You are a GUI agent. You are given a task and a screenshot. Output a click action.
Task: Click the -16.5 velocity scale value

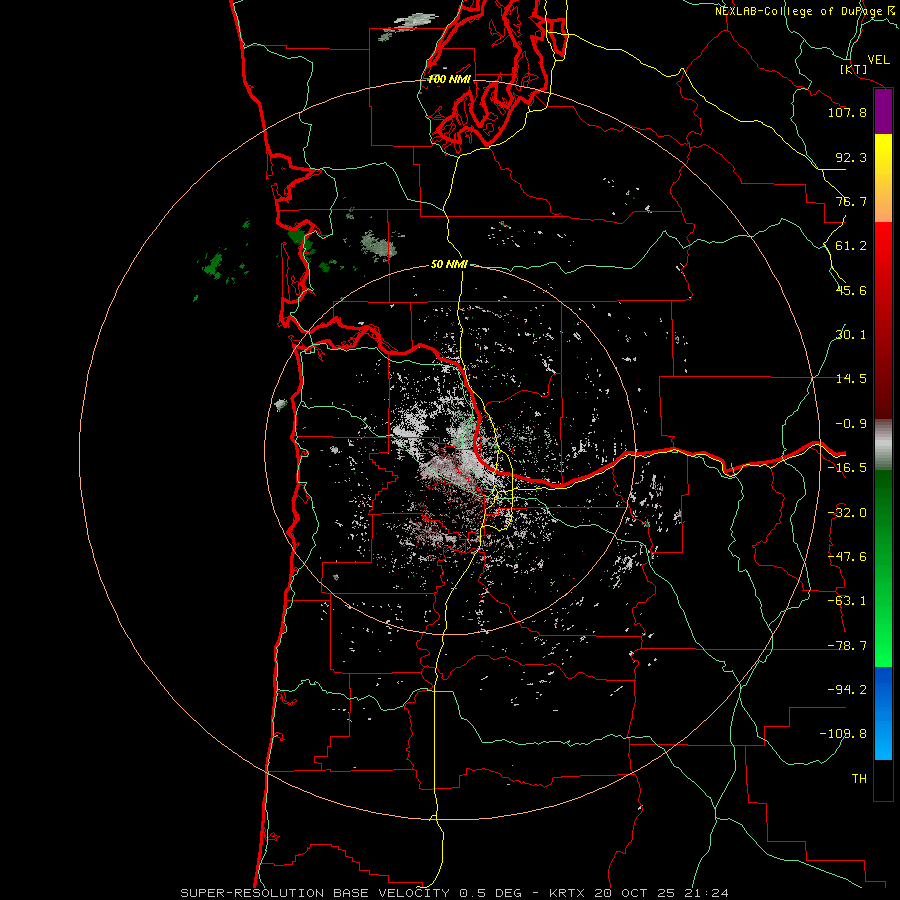click(x=847, y=468)
